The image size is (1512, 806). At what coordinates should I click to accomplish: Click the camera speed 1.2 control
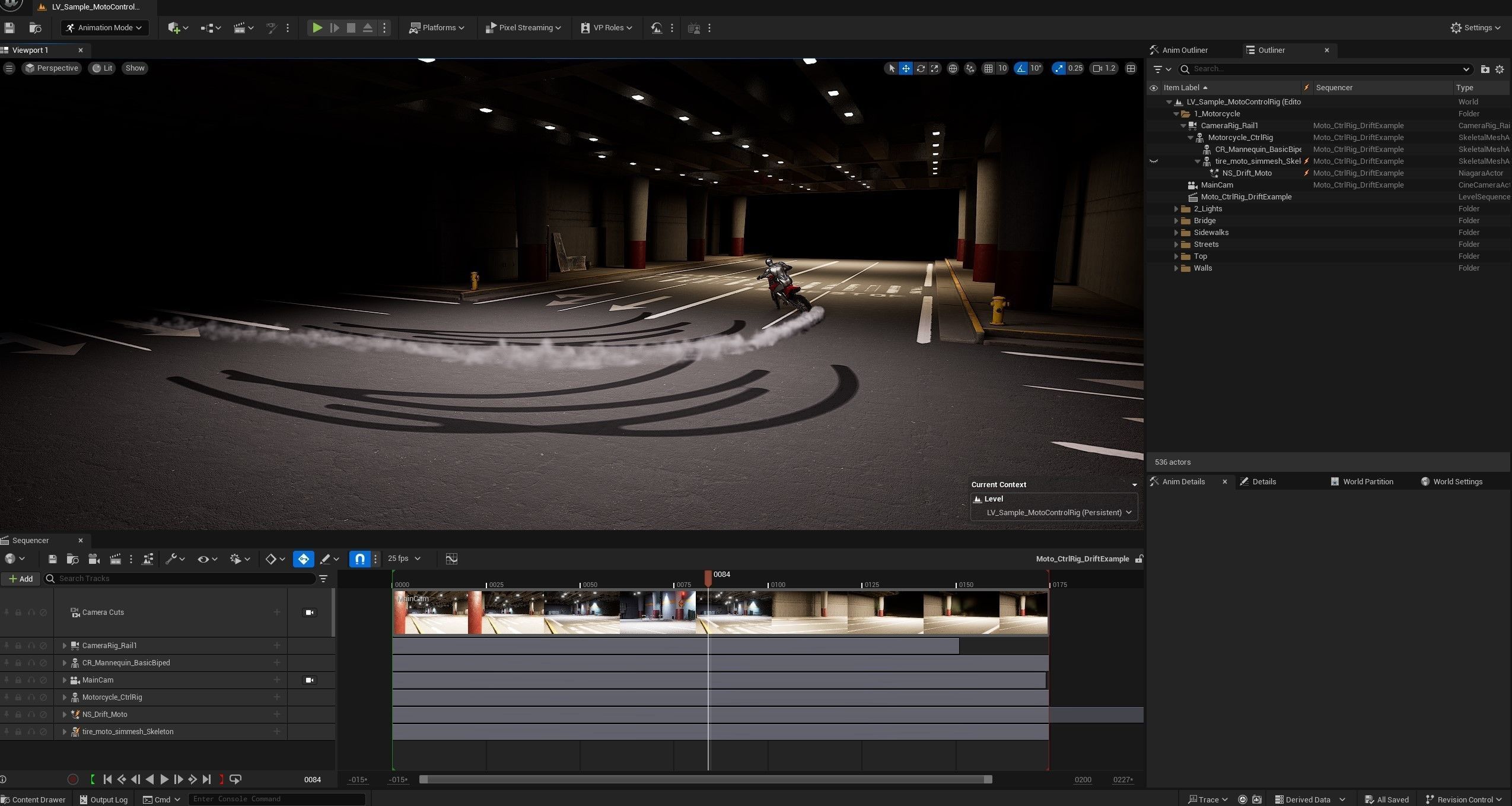(1104, 68)
